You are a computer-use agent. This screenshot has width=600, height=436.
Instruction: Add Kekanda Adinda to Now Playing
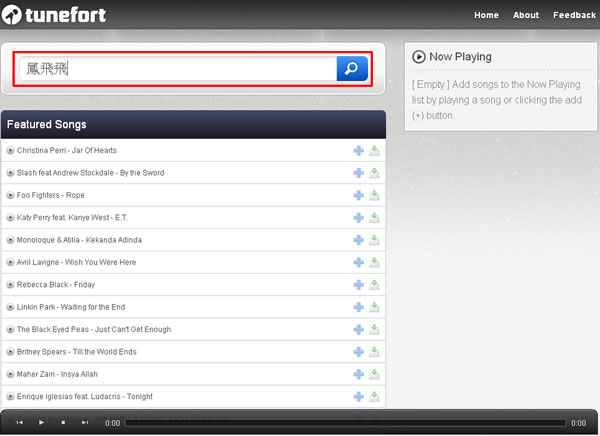coord(359,240)
